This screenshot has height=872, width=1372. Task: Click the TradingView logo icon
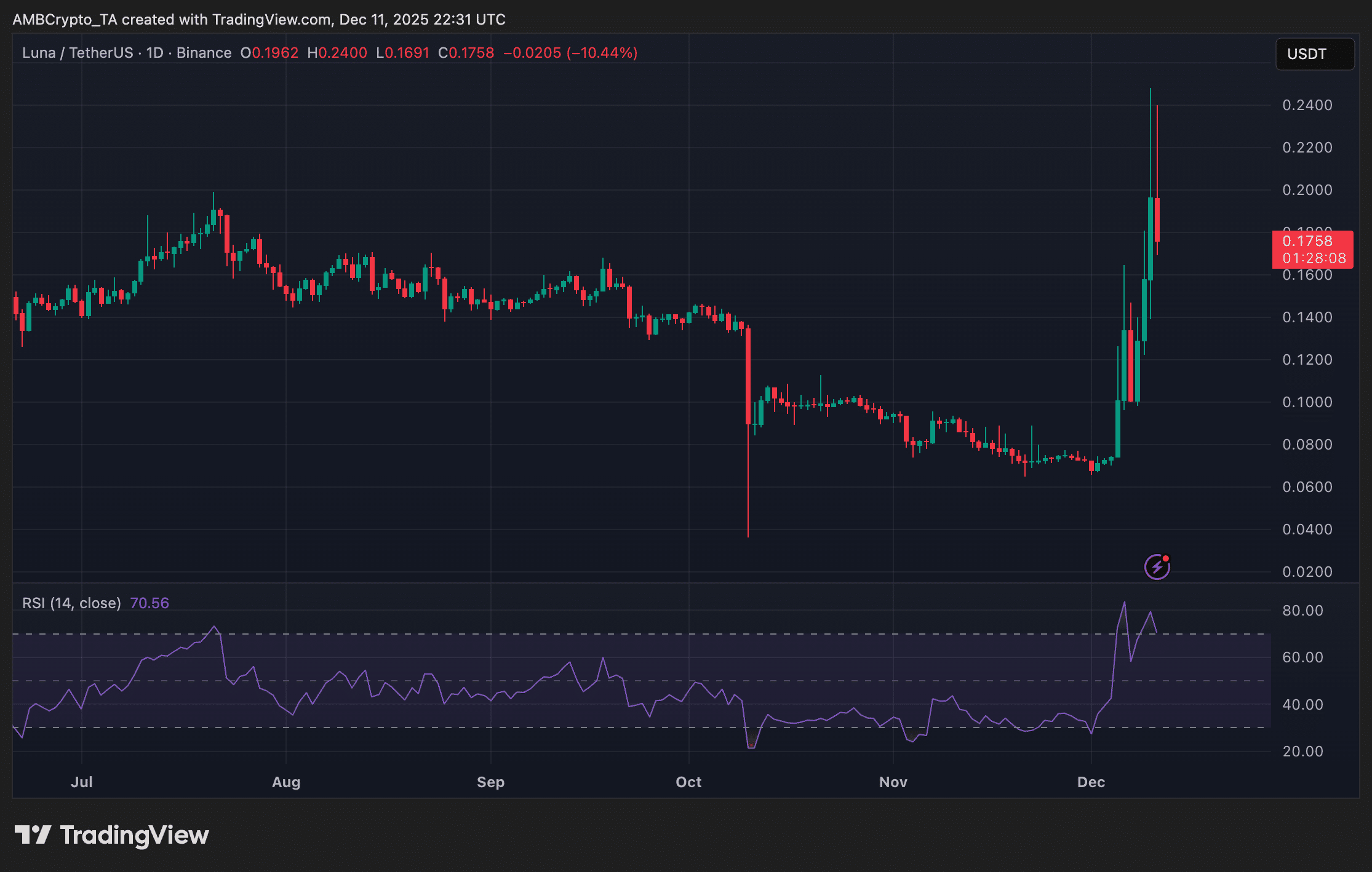pos(33,835)
